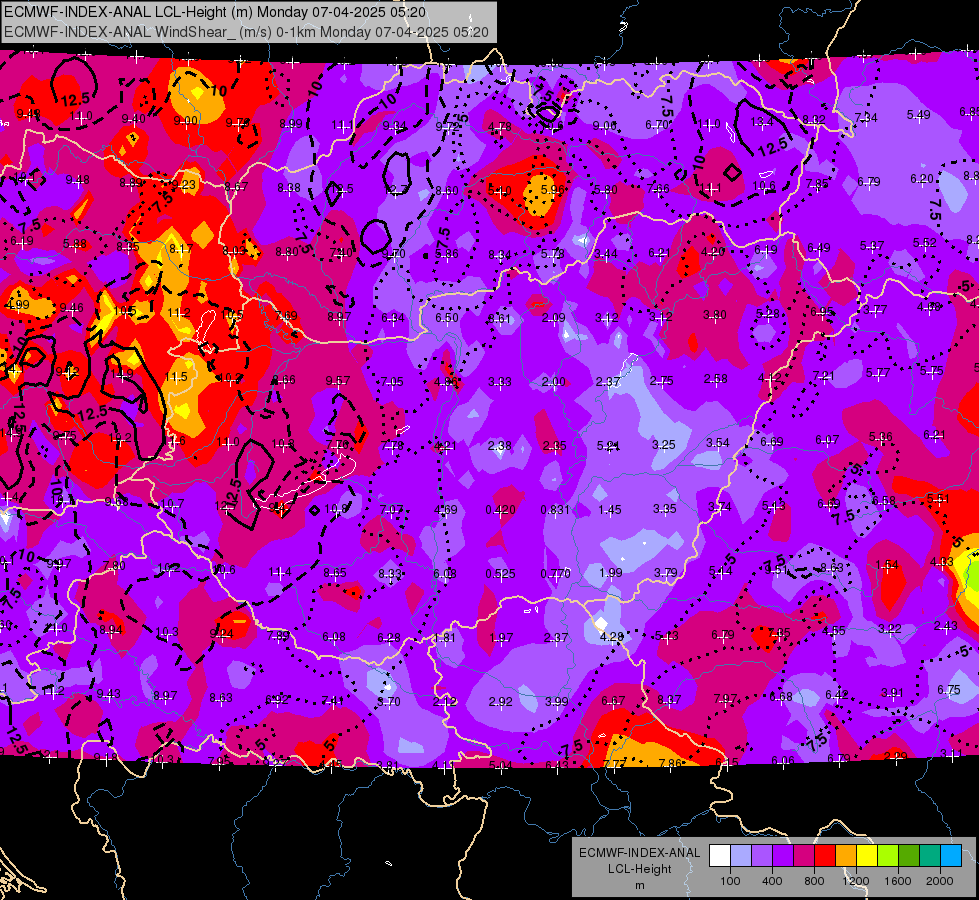This screenshot has height=900, width=979.
Task: Click the grid value 1.45
Action: 609,510
